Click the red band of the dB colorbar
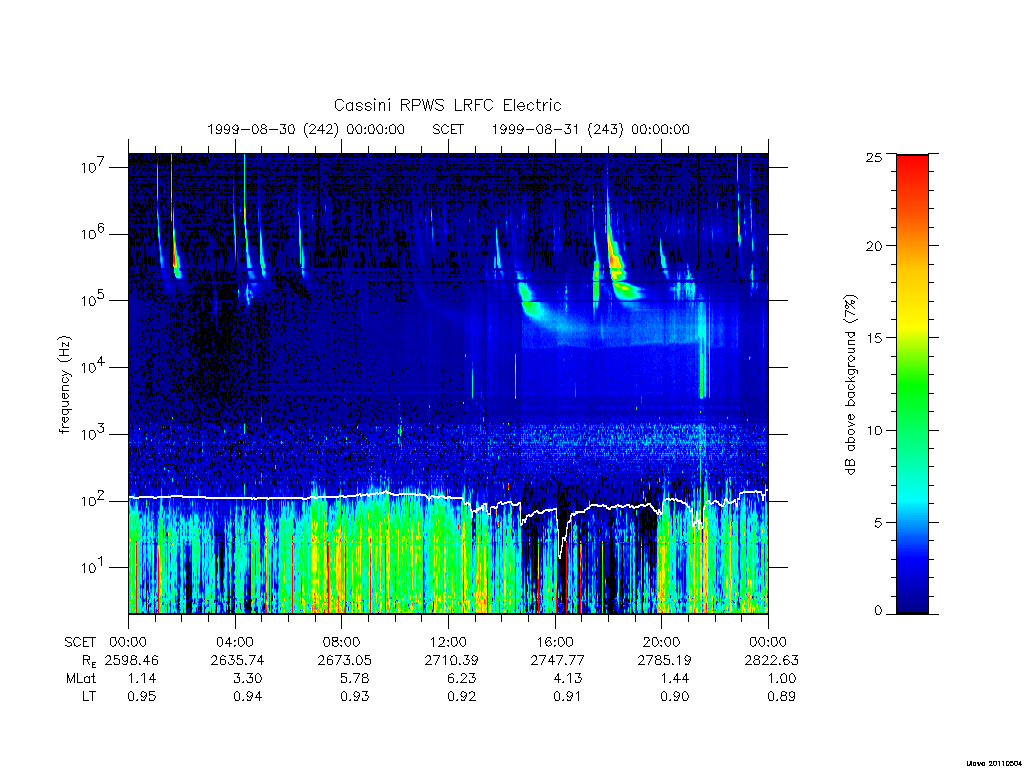The width and height of the screenshot is (1024, 768). tap(912, 173)
